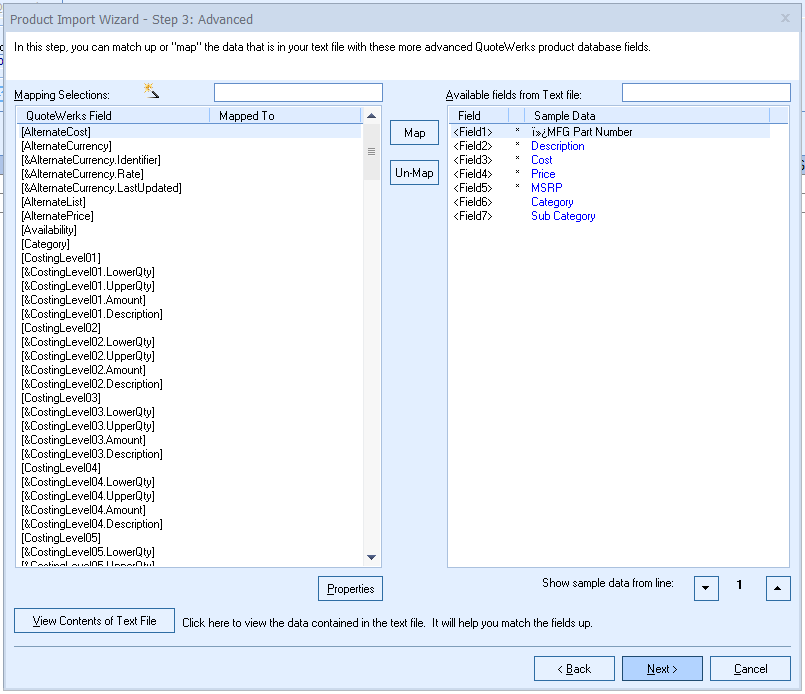805x694 pixels.
Task: Select Field7 Sub Category row
Action: pyautogui.click(x=562, y=216)
